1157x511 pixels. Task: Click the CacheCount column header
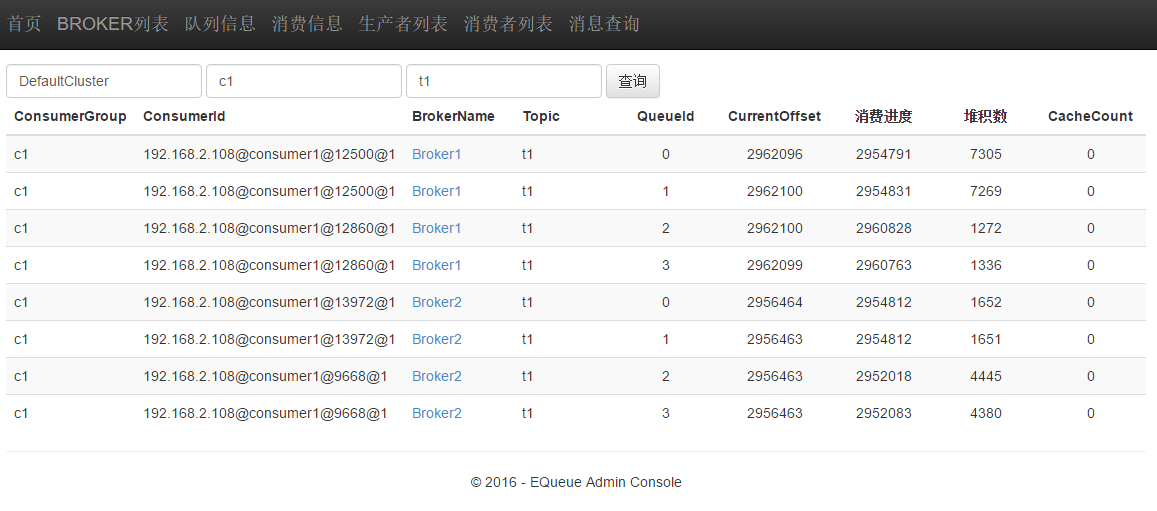[x=1090, y=117]
